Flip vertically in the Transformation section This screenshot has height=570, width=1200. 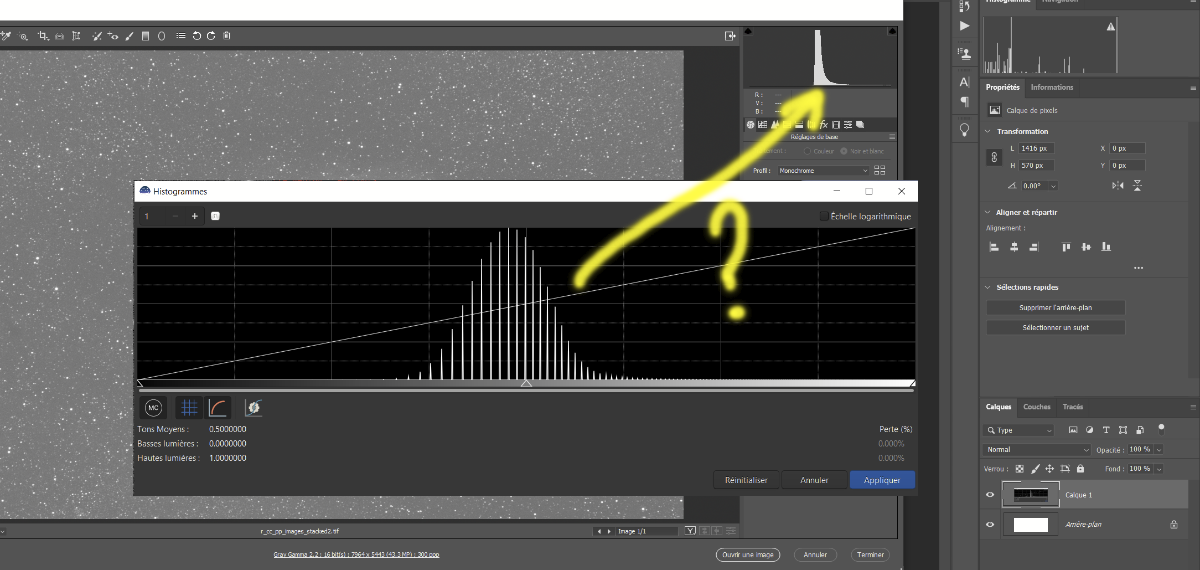1138,186
